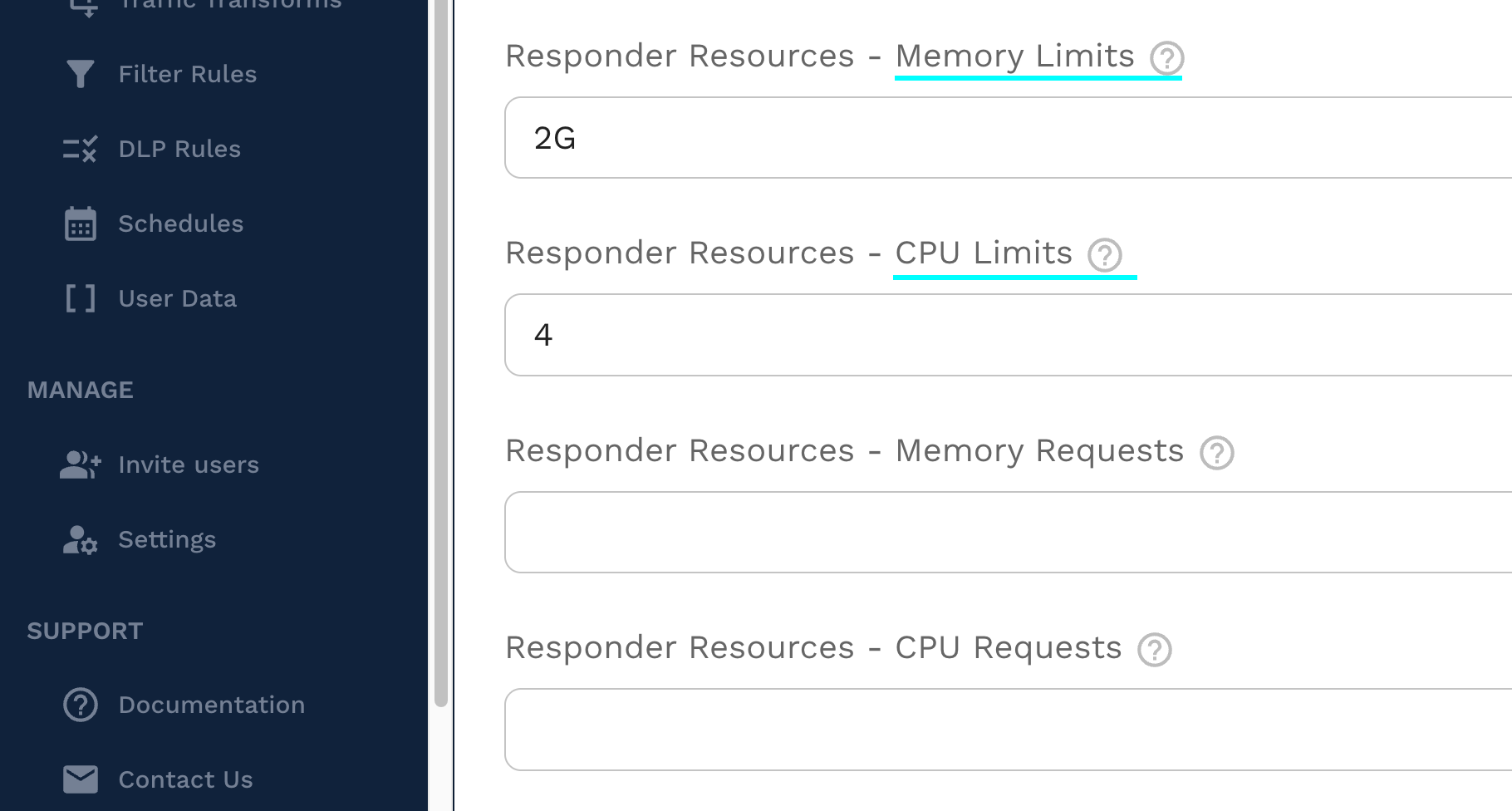
Task: Click the Contact Us envelope icon
Action: [81, 779]
